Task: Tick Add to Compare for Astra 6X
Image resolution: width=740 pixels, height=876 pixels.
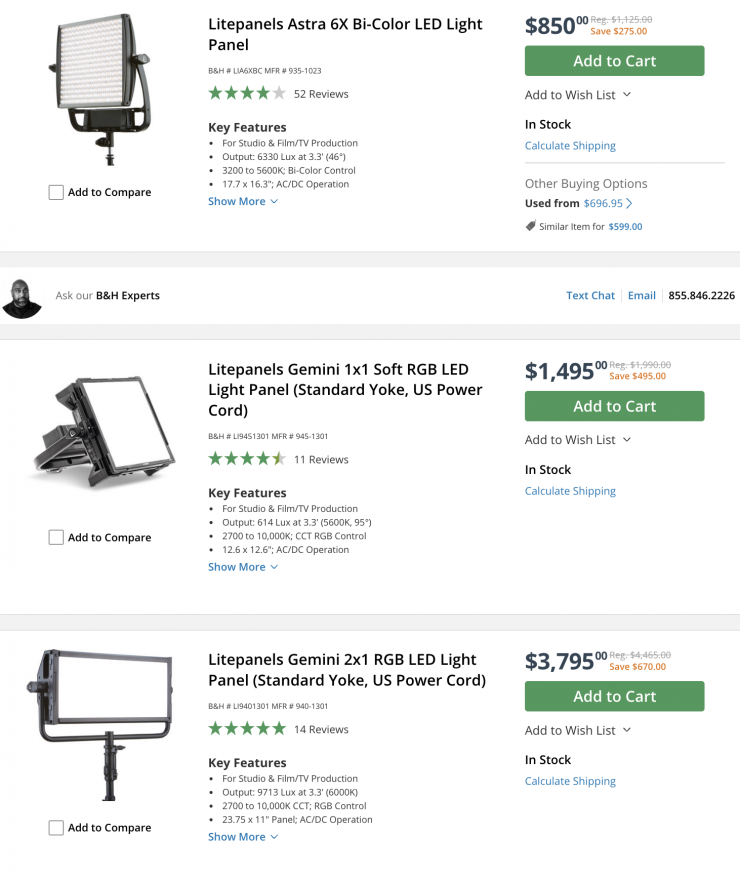Action: click(x=56, y=192)
